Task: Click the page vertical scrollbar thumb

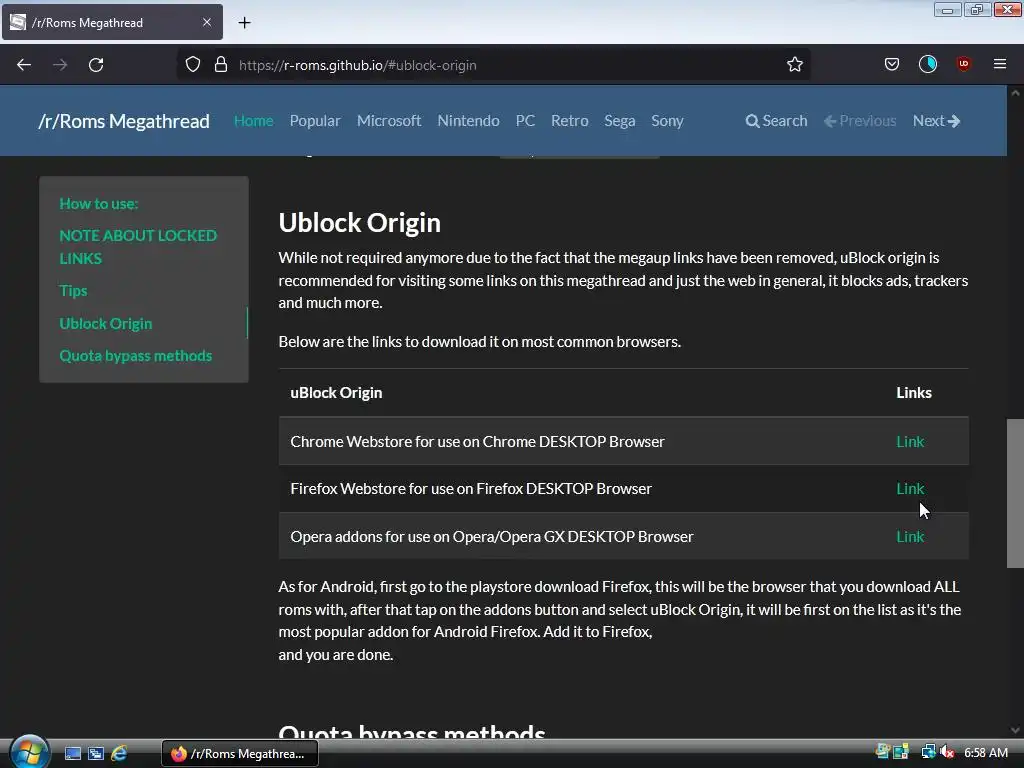Action: pyautogui.click(x=1015, y=493)
